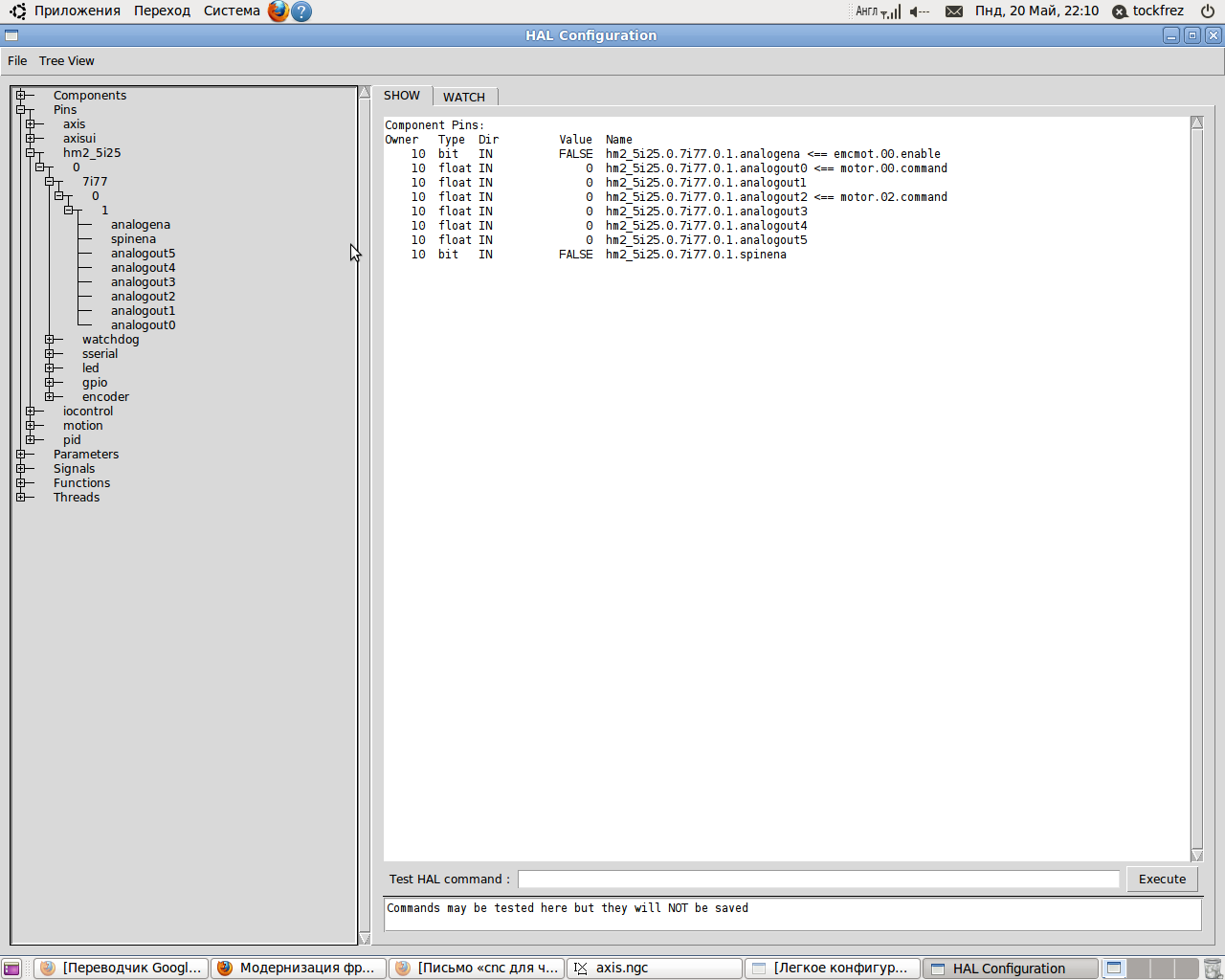This screenshot has width=1225, height=980.
Task: Expand the axis pins node
Action: pyautogui.click(x=30, y=124)
